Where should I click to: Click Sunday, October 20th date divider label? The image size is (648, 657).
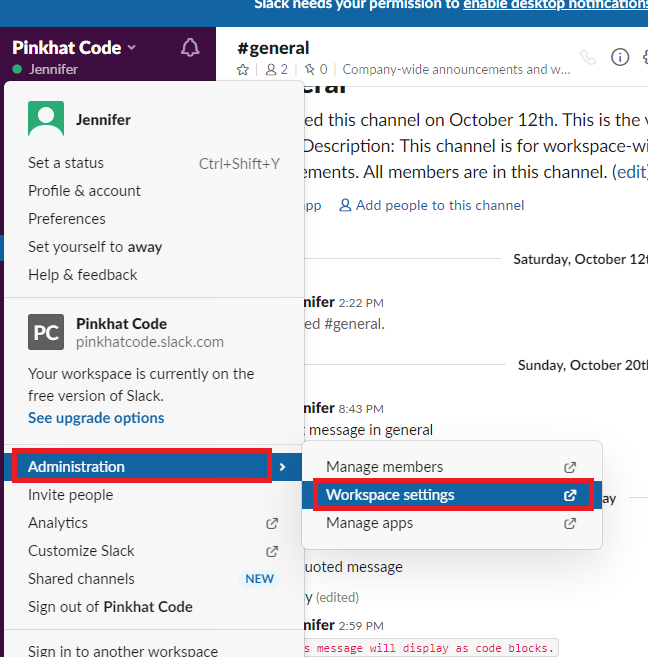click(x=583, y=365)
